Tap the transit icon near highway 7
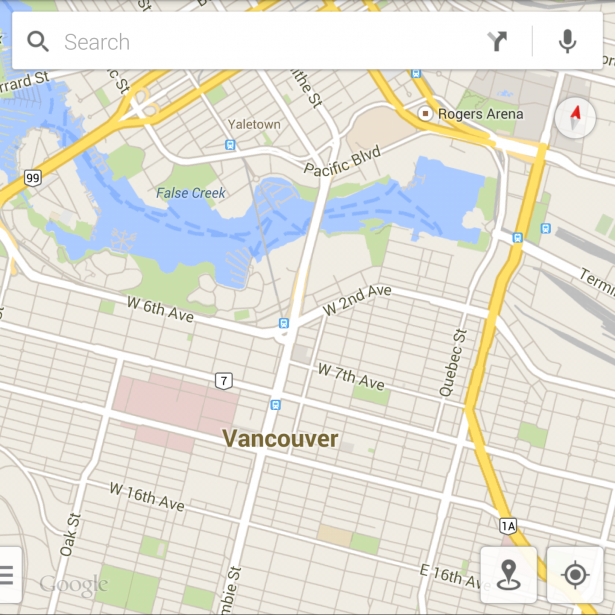615x615 pixels. (x=276, y=405)
